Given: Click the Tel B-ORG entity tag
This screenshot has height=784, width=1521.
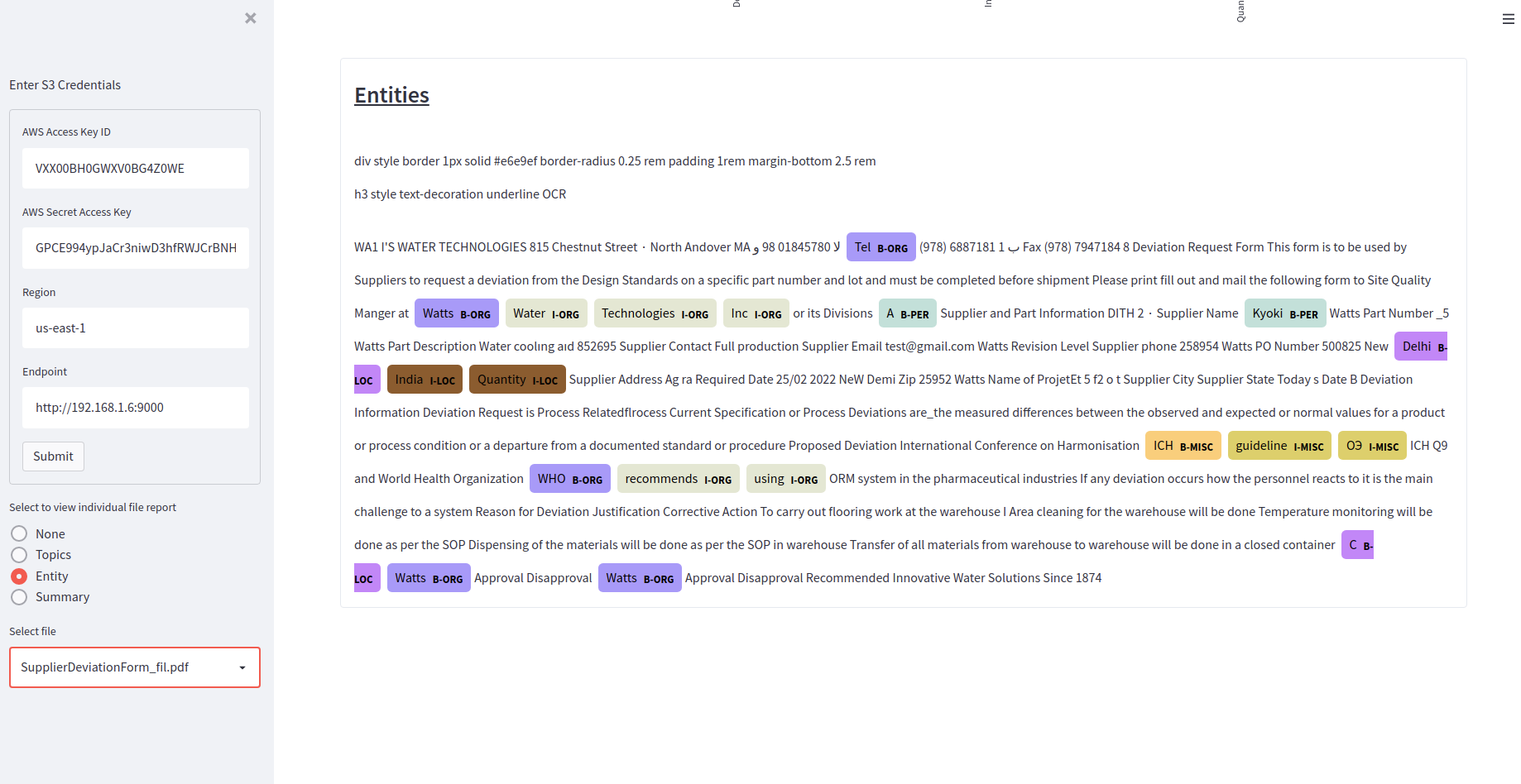Looking at the screenshot, I should coord(880,247).
